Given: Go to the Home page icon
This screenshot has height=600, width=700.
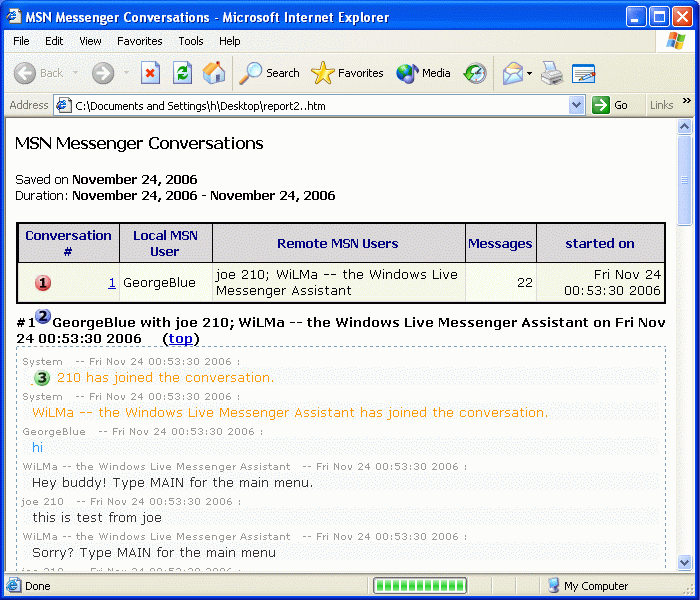Looking at the screenshot, I should point(213,73).
